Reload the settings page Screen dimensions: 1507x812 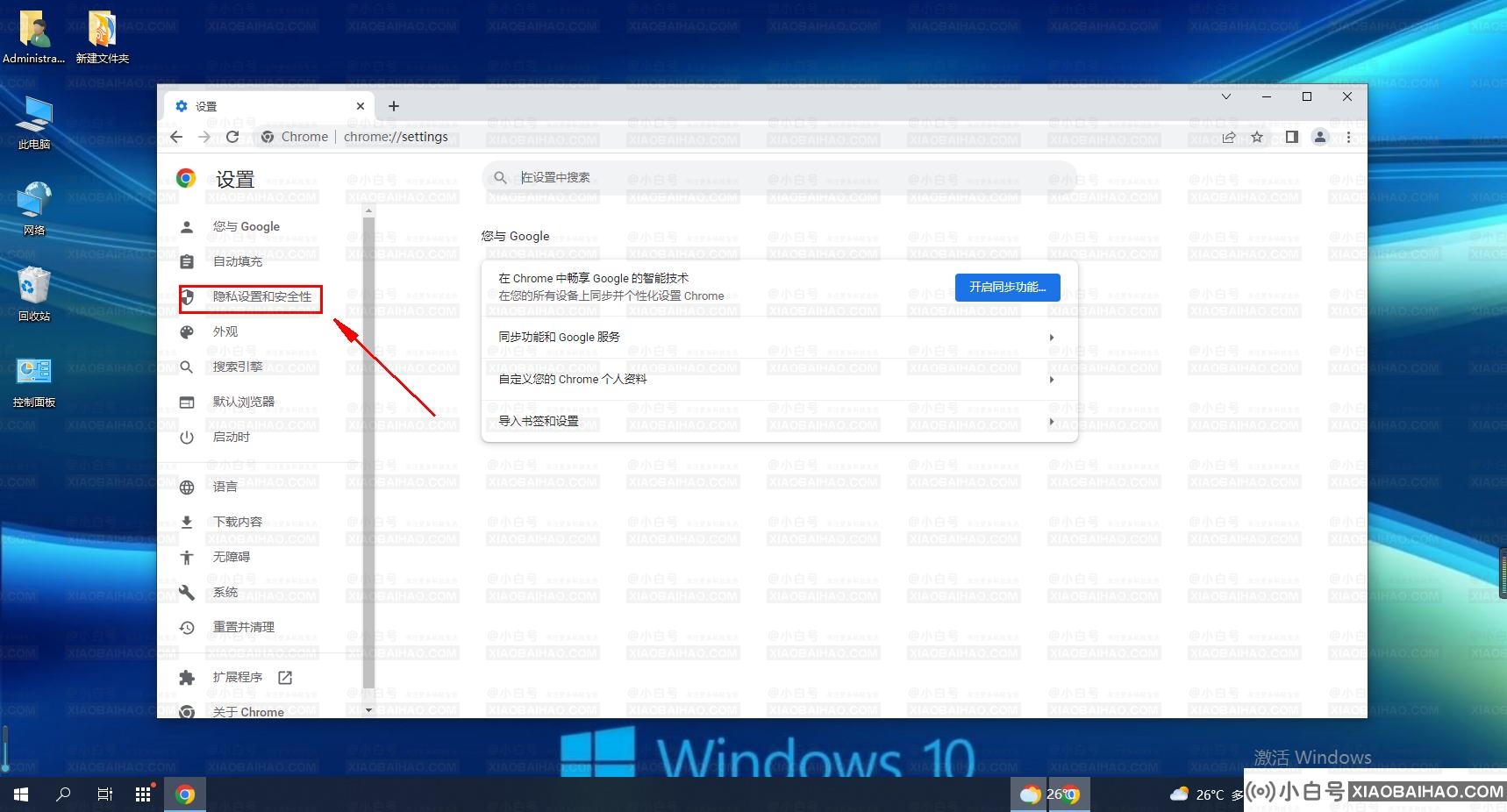(232, 137)
